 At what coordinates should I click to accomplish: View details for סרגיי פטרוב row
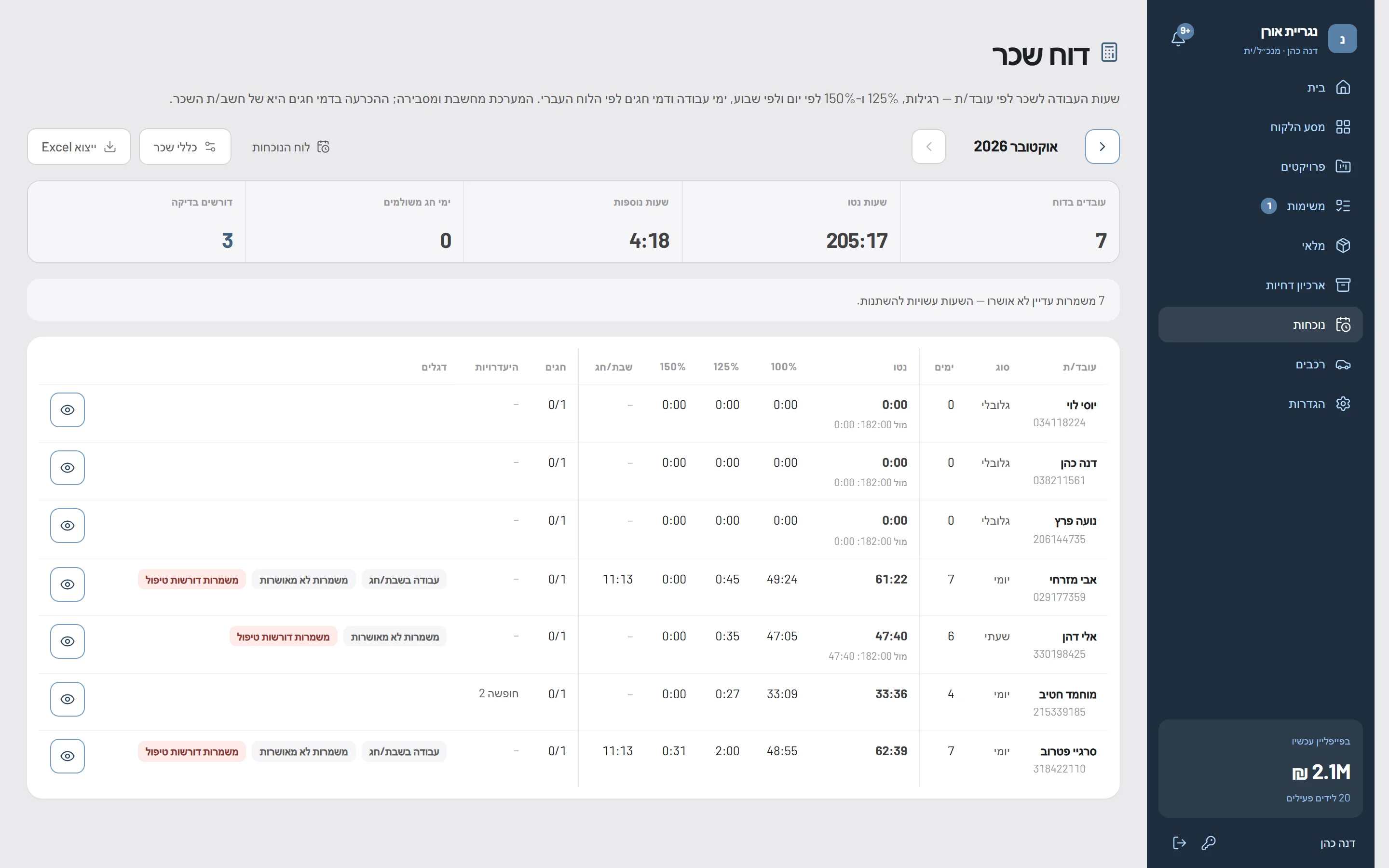[x=67, y=756]
